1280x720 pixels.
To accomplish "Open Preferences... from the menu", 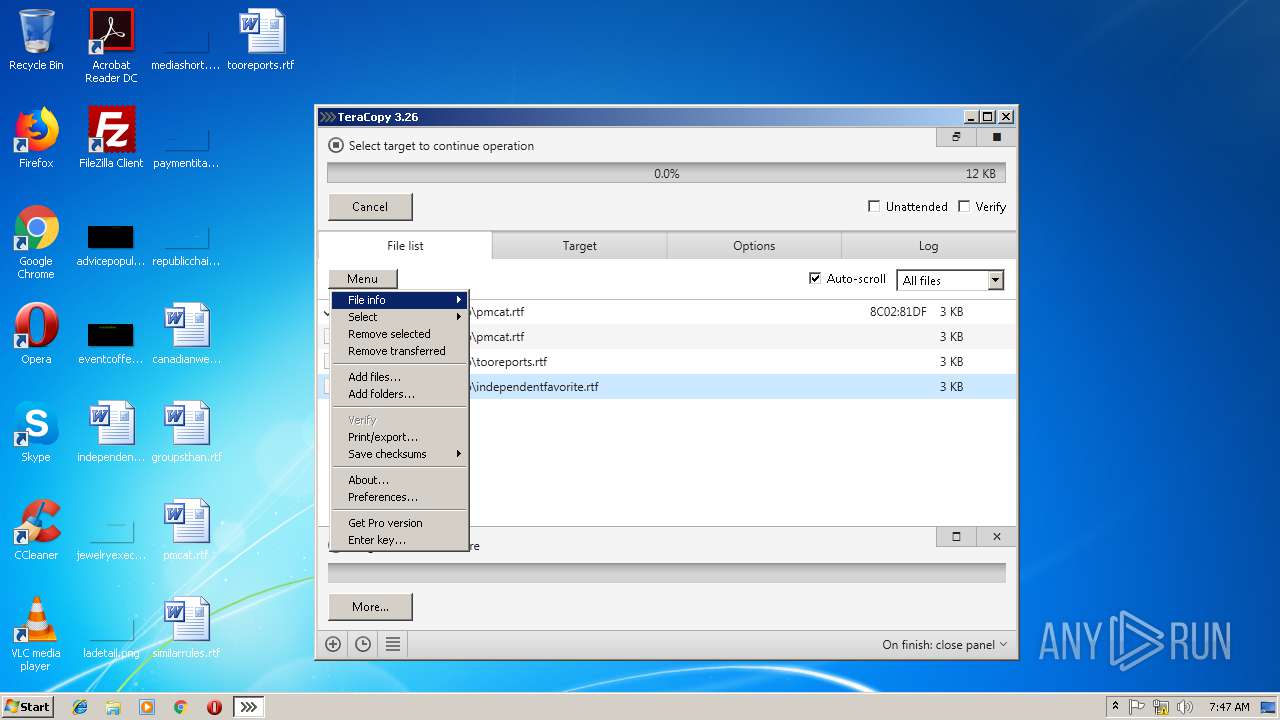I will (400, 497).
